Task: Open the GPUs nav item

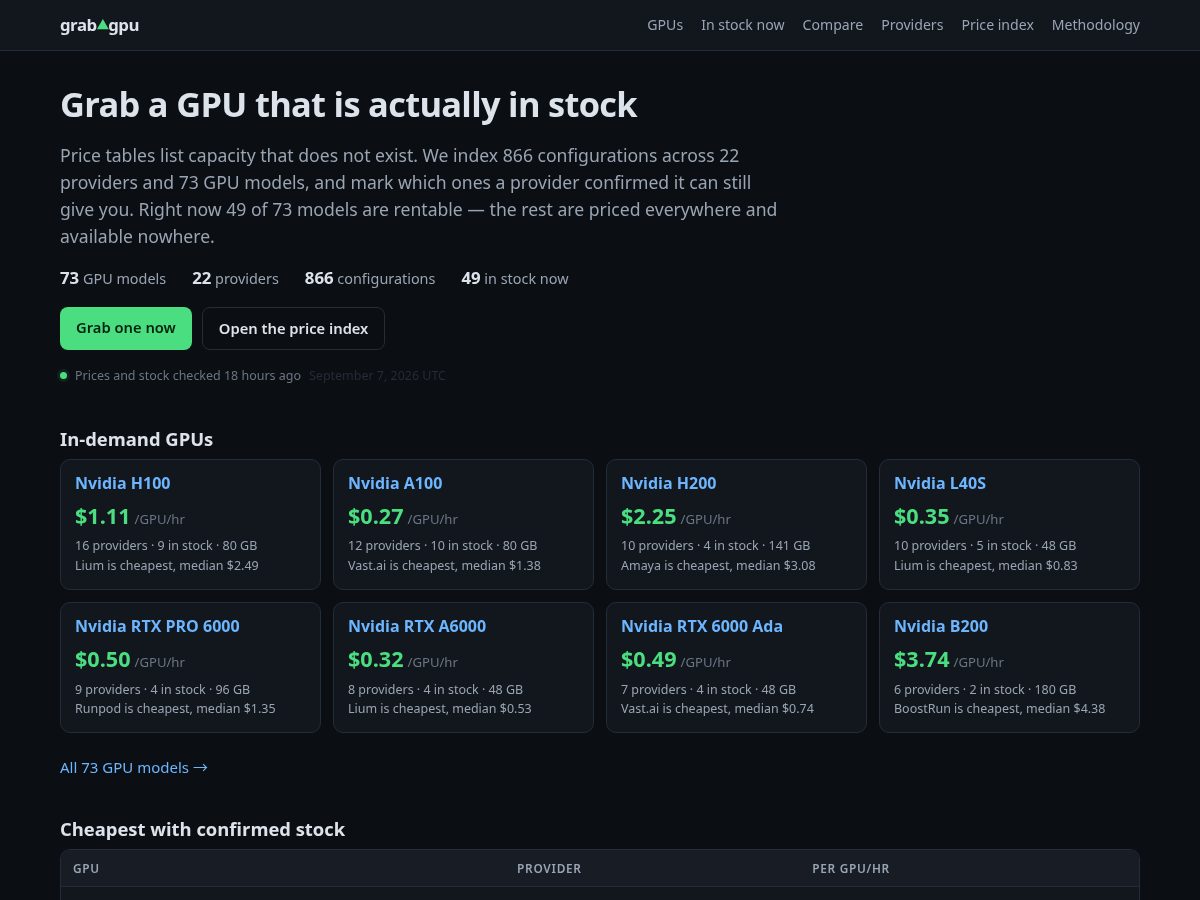Action: [665, 25]
